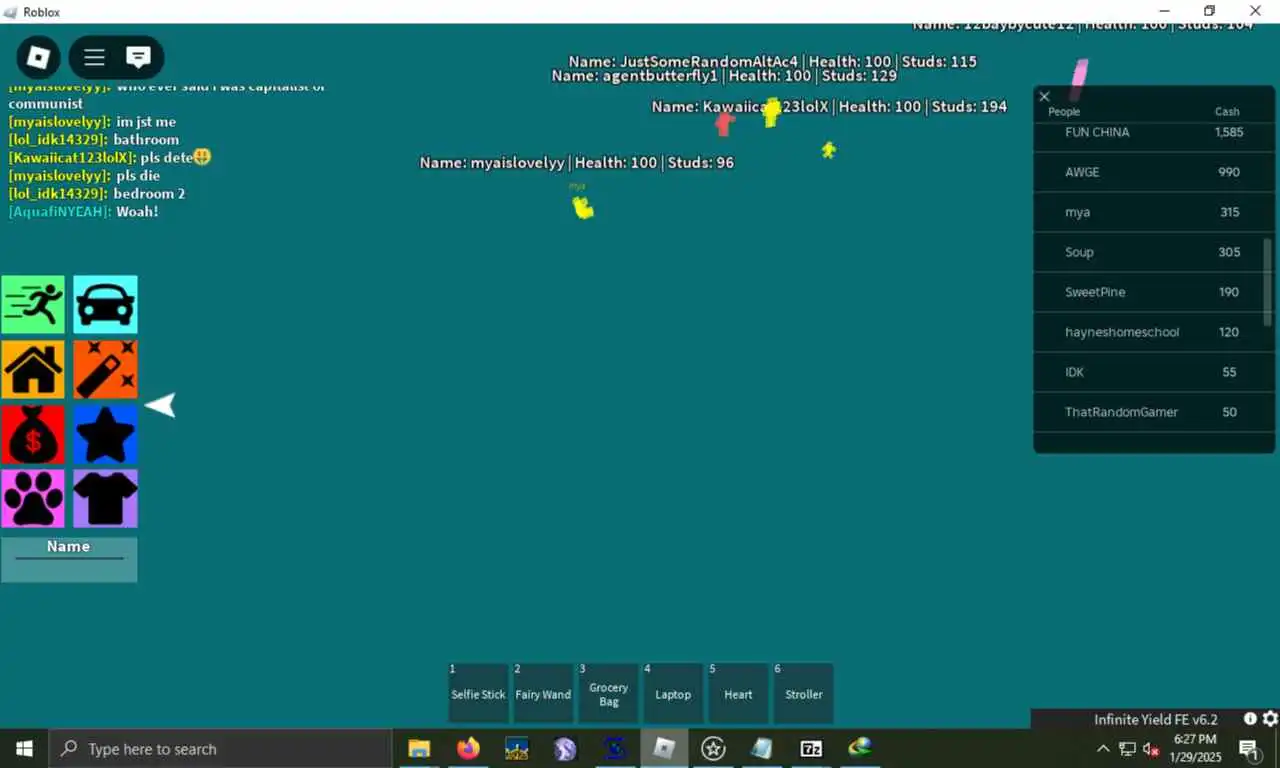Image resolution: width=1280 pixels, height=768 pixels.
Task: Click the green running person icon
Action: [33, 304]
